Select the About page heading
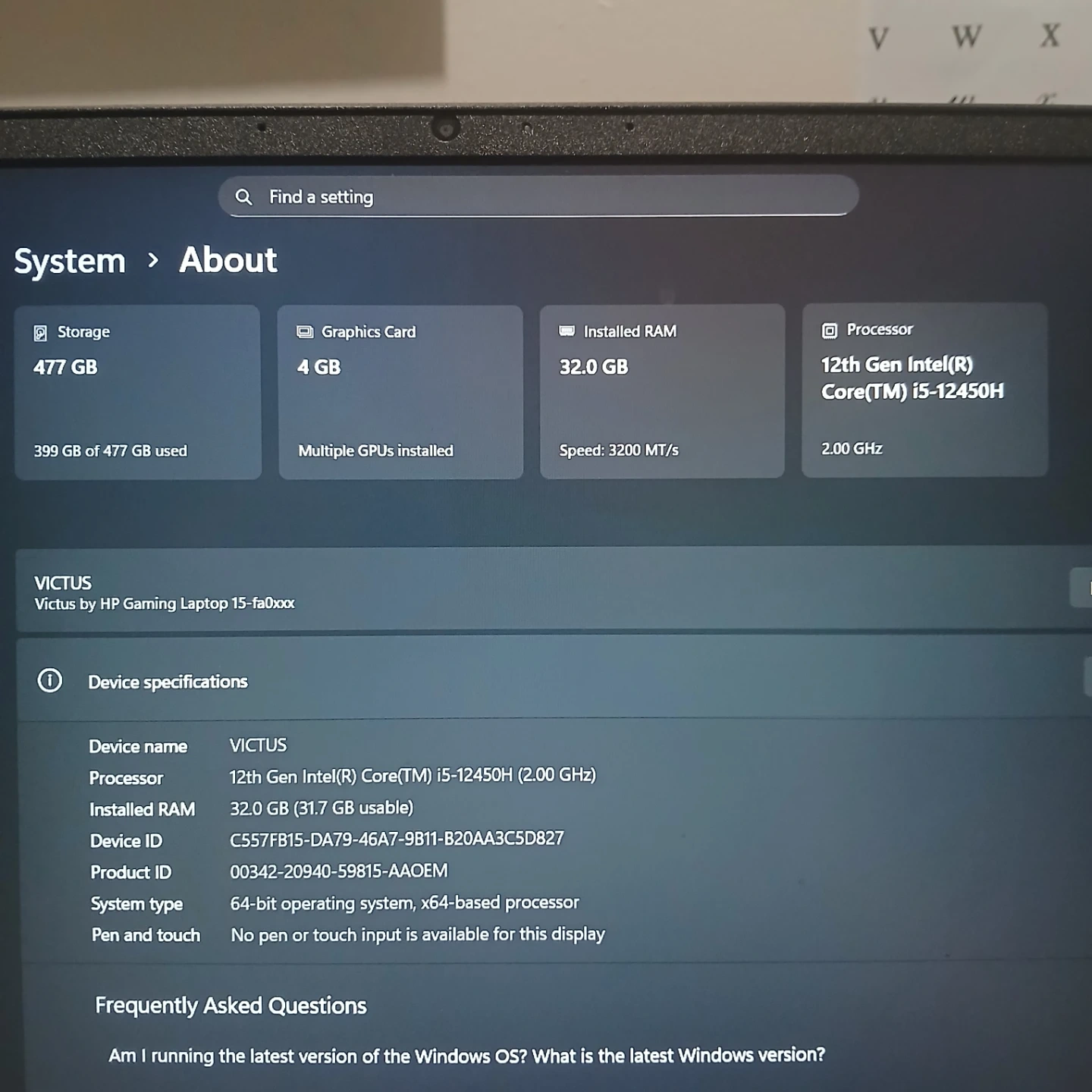 coord(228,260)
